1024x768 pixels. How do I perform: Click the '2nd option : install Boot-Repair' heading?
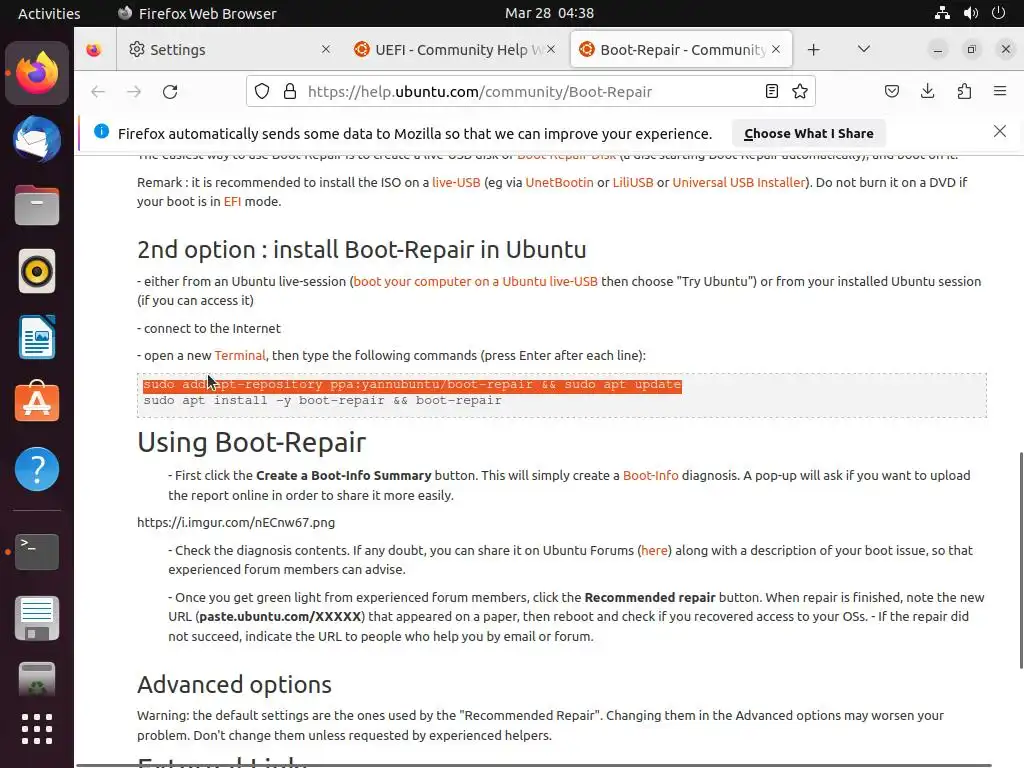pyautogui.click(x=362, y=249)
